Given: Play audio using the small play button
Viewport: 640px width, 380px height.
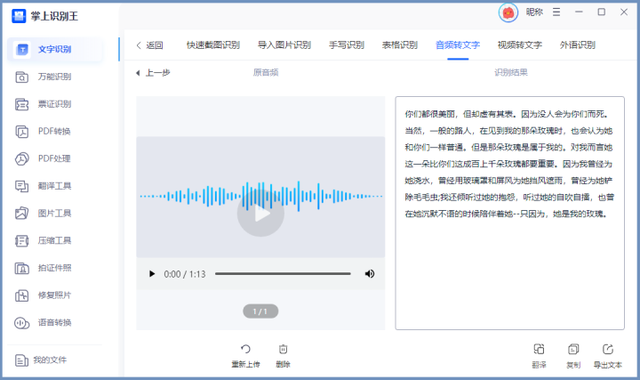Looking at the screenshot, I should point(152,274).
